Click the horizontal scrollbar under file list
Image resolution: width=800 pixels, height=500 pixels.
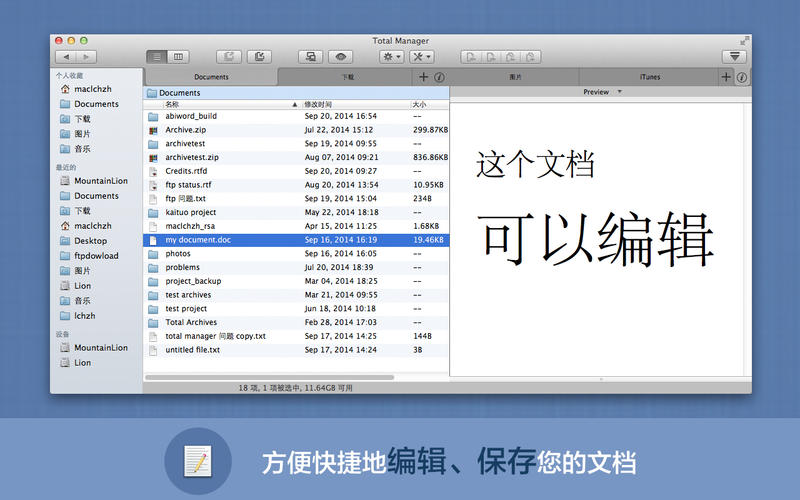click(x=268, y=377)
